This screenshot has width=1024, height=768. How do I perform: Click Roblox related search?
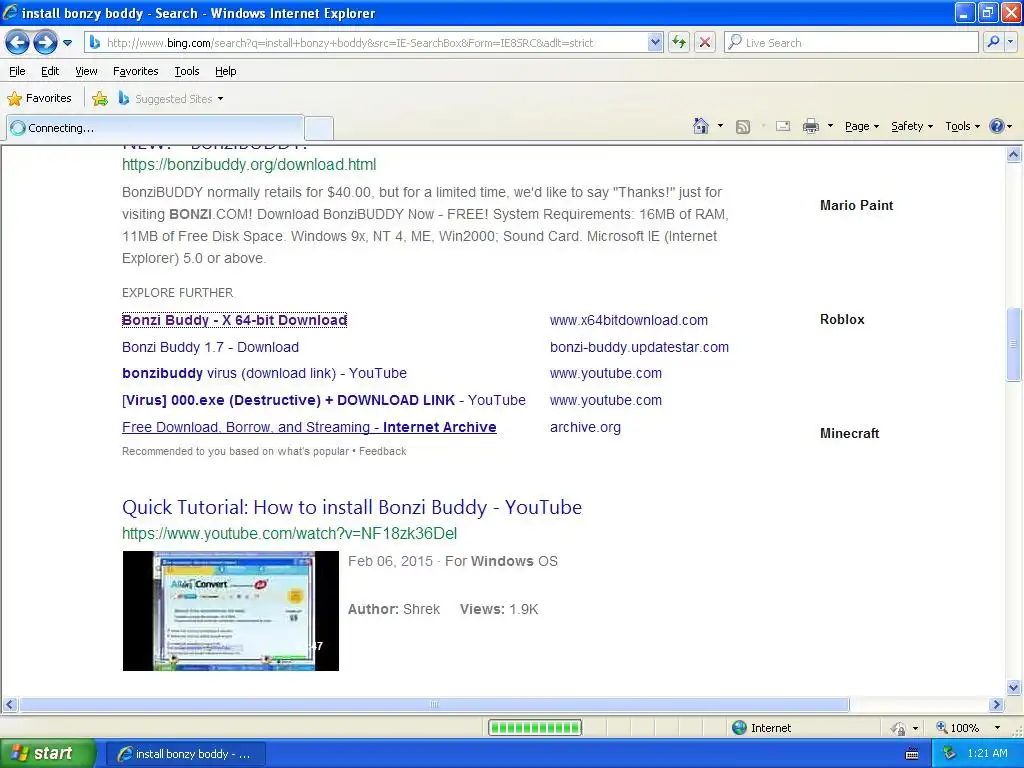[x=842, y=319]
